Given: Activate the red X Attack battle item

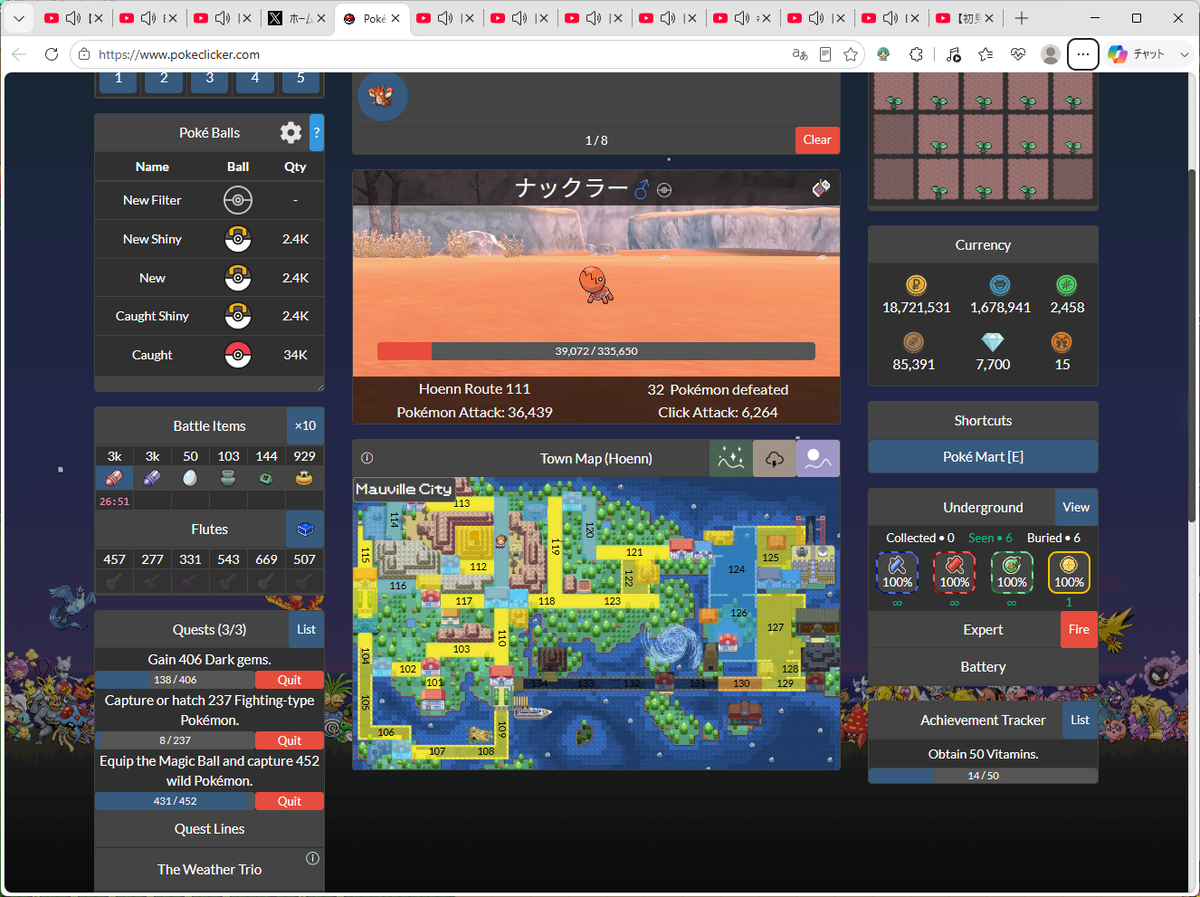Looking at the screenshot, I should pyautogui.click(x=114, y=478).
